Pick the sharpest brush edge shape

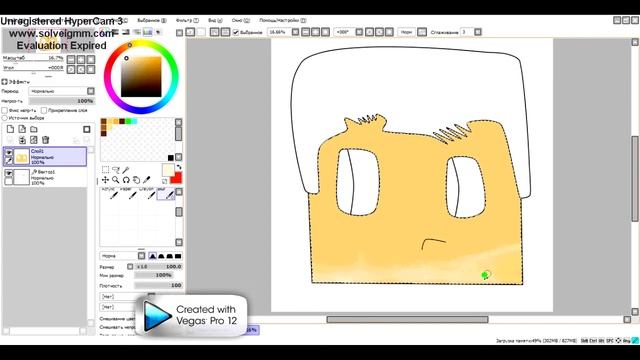pyautogui.click(x=153, y=256)
